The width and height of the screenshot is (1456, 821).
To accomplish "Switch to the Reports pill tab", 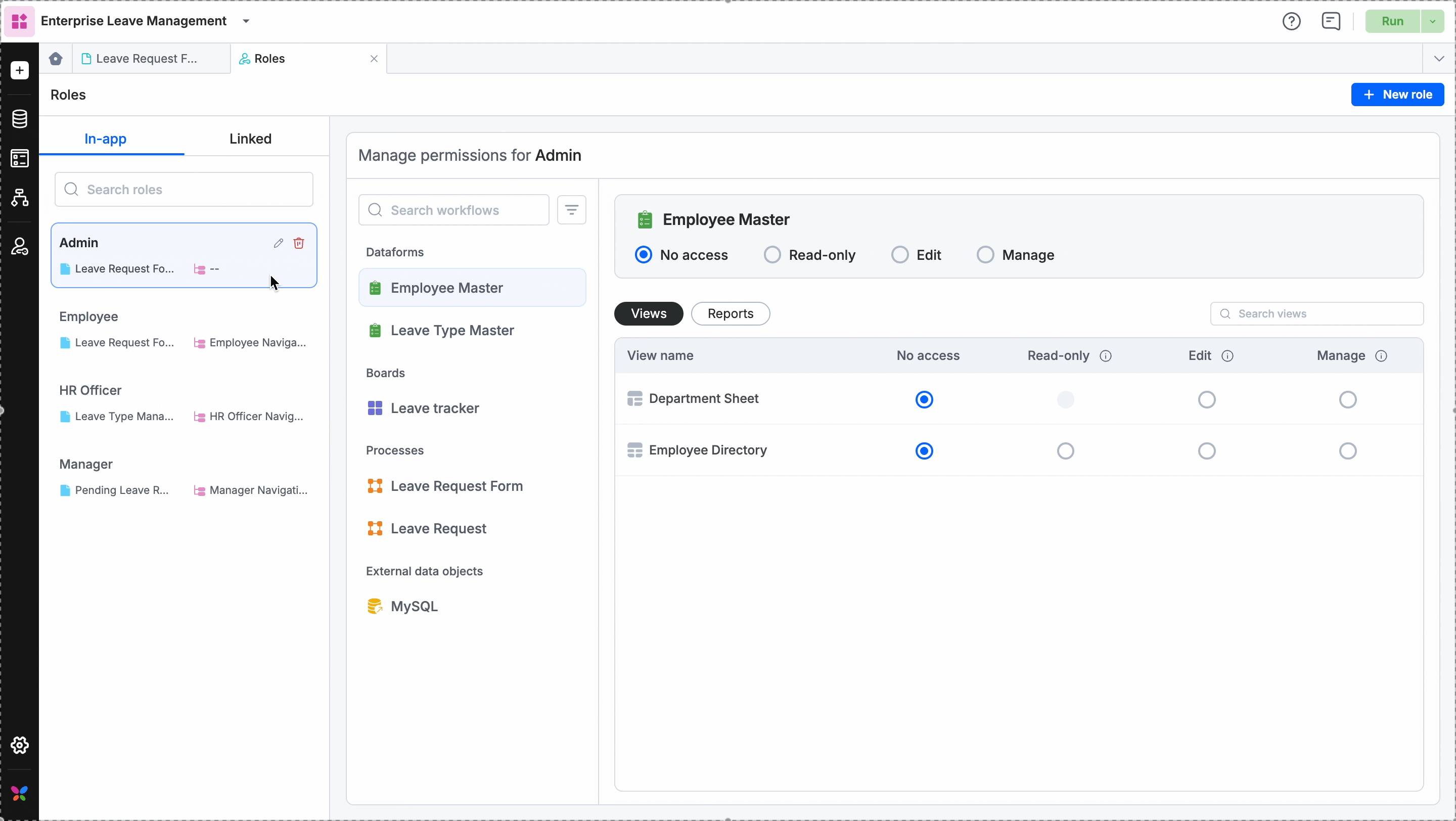I will (x=730, y=313).
